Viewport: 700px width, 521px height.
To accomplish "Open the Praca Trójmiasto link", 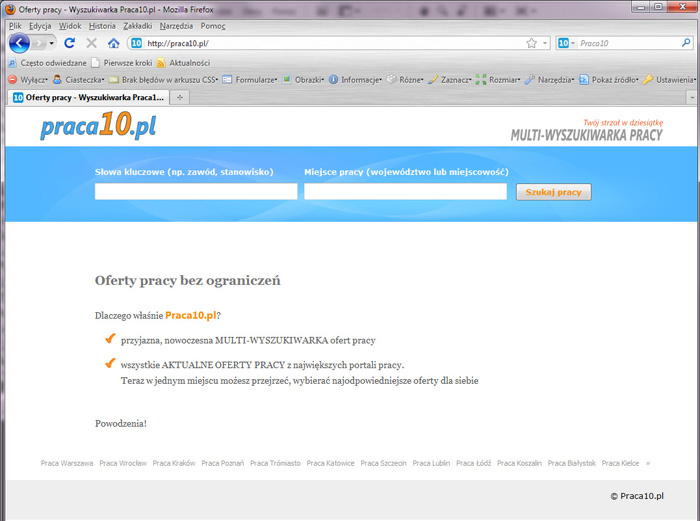I will [x=275, y=463].
